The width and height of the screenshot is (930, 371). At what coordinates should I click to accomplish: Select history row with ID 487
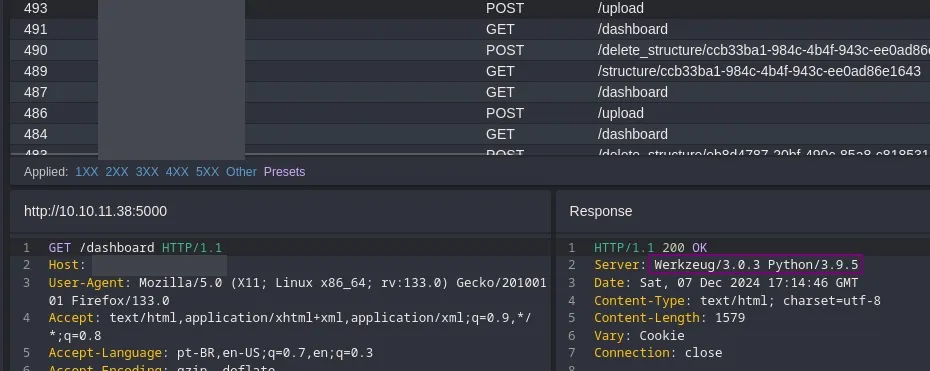[470, 92]
